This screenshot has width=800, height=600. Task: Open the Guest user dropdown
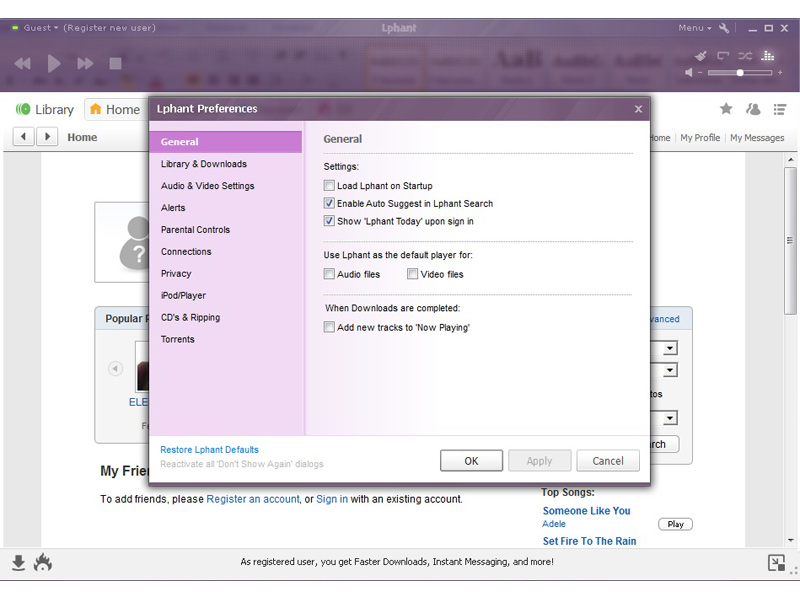(40, 28)
